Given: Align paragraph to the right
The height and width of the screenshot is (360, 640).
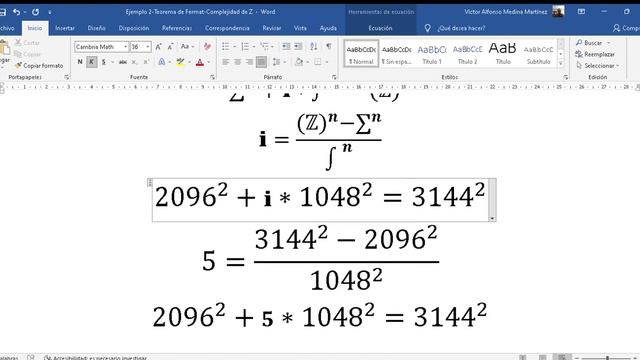Looking at the screenshot, I should click(249, 62).
